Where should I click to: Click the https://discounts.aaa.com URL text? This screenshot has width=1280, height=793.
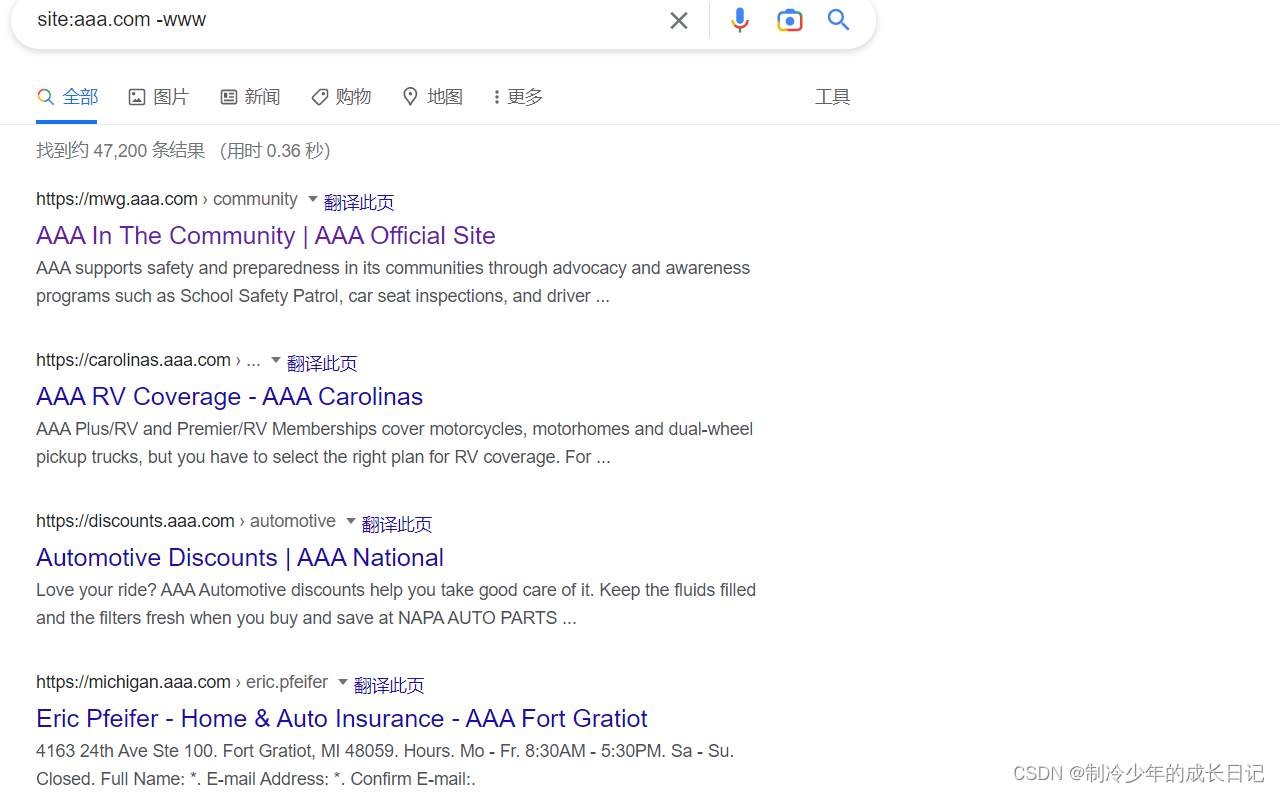pyautogui.click(x=135, y=521)
